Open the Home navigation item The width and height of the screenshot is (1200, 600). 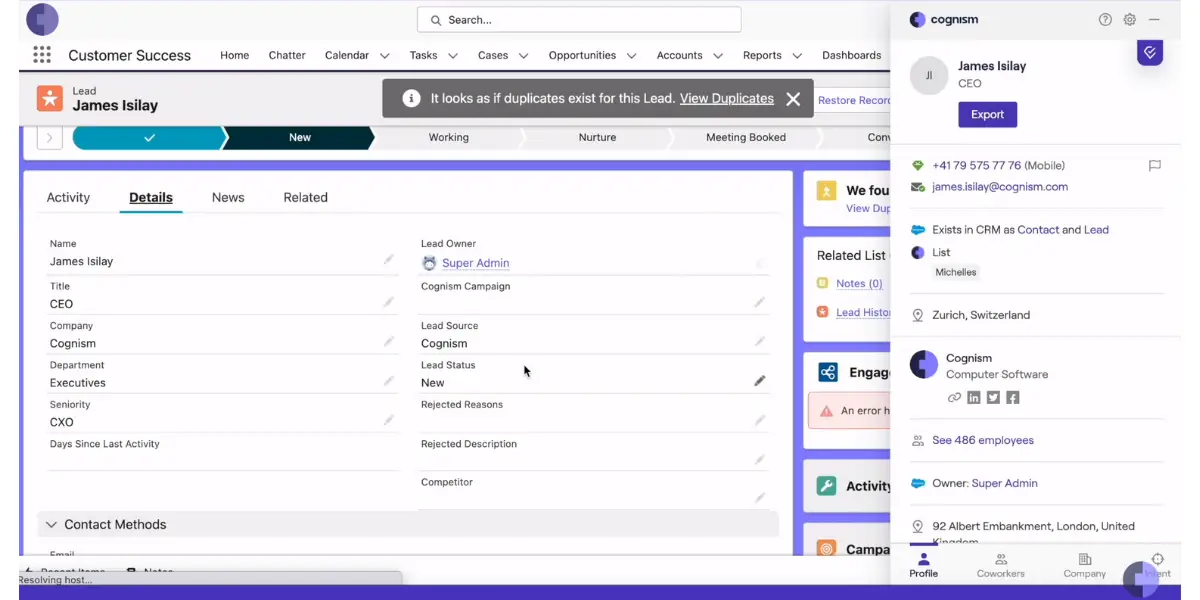(x=235, y=55)
